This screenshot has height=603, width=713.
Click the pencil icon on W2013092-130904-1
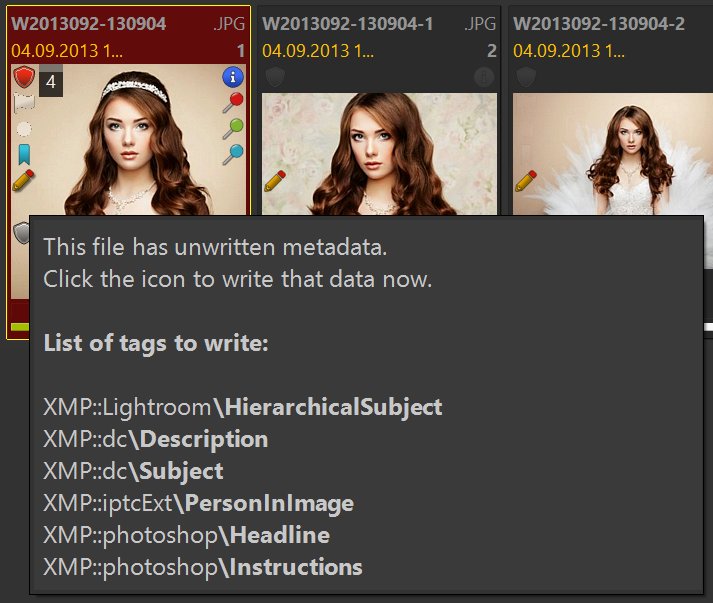[x=275, y=181]
